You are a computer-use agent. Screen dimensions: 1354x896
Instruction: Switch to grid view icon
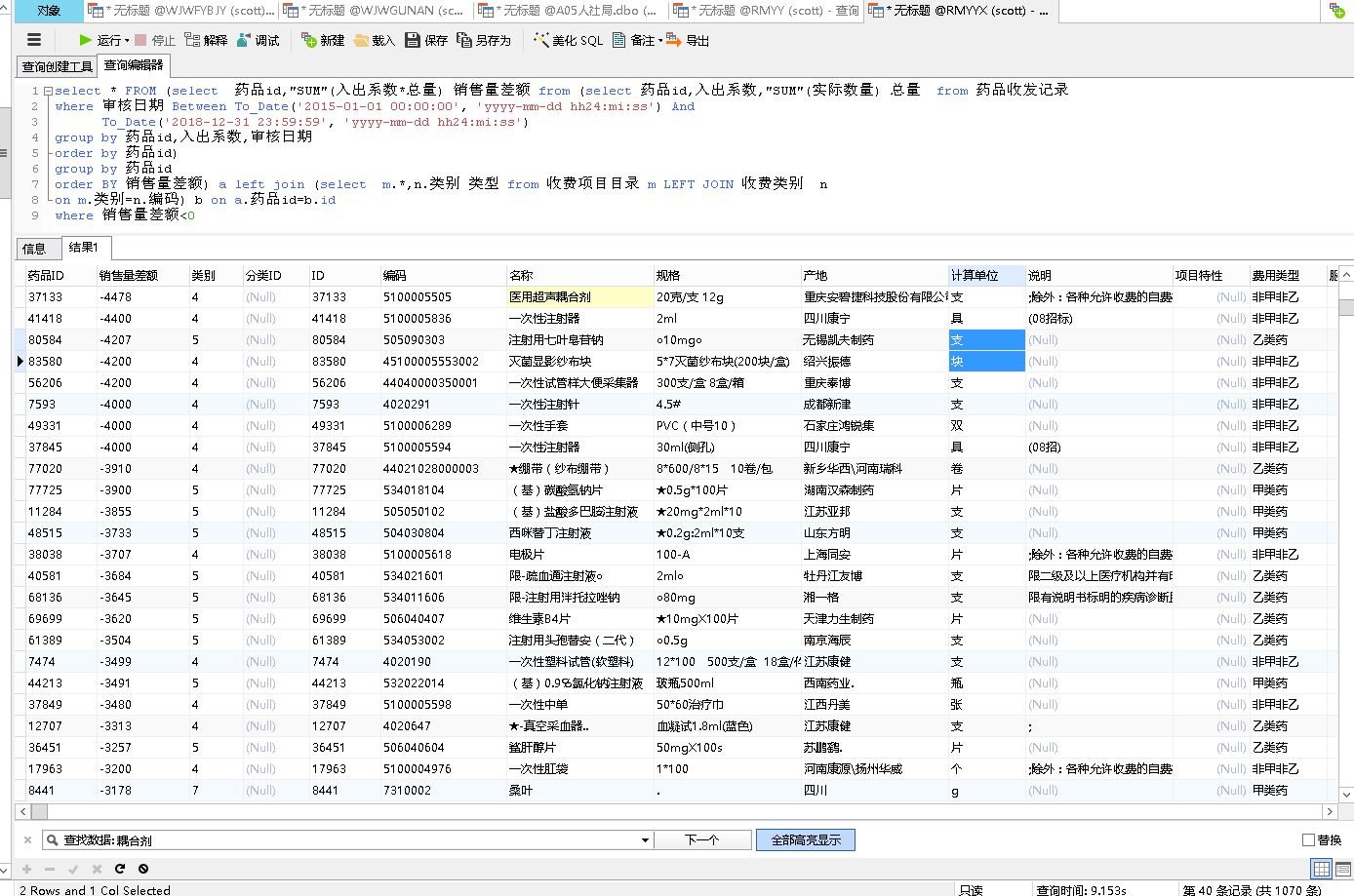pyautogui.click(x=1322, y=869)
